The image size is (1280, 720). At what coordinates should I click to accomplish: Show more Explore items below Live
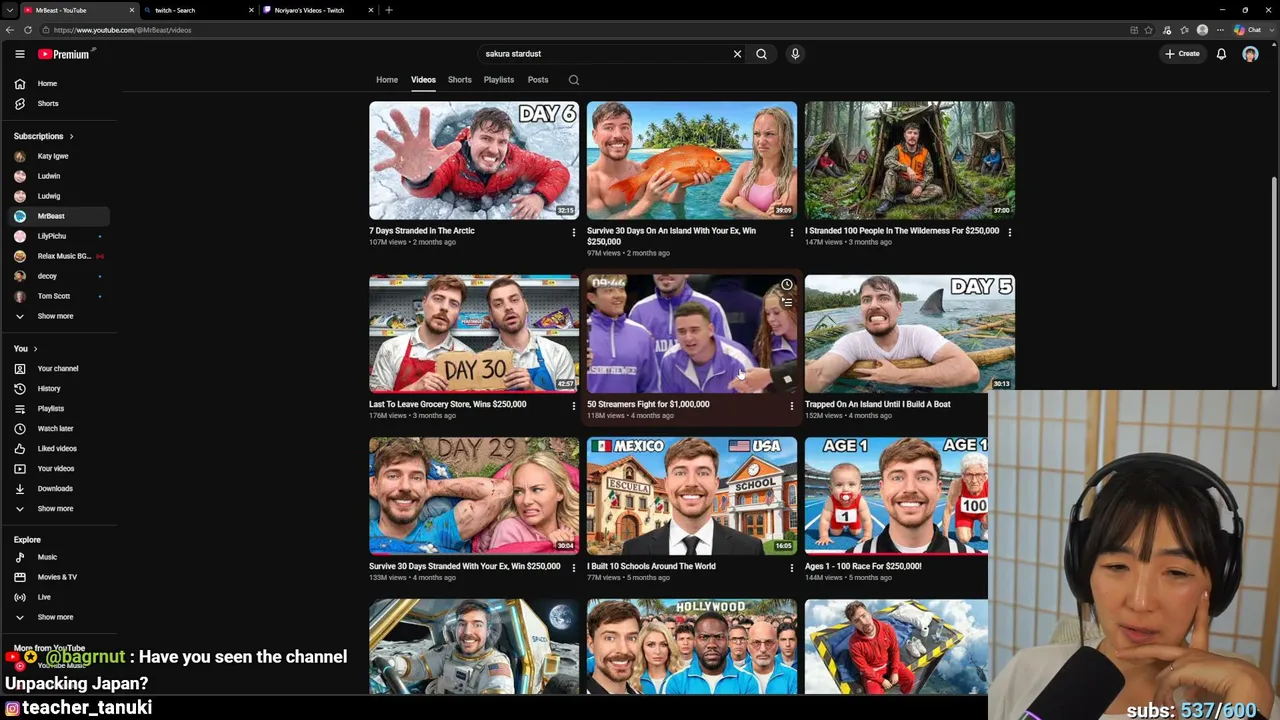point(60,617)
